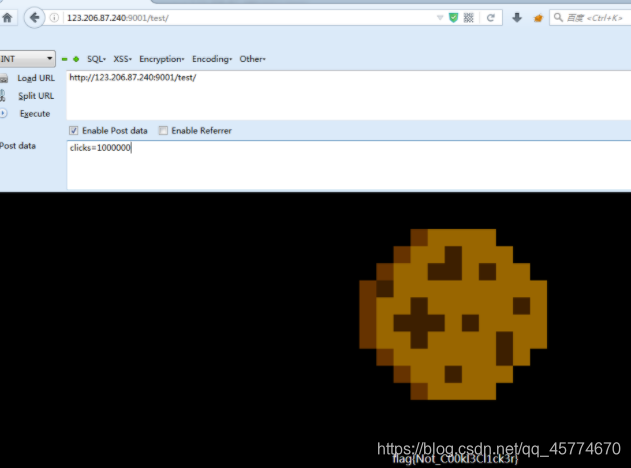Reload the page with refresh icon

tap(491, 18)
